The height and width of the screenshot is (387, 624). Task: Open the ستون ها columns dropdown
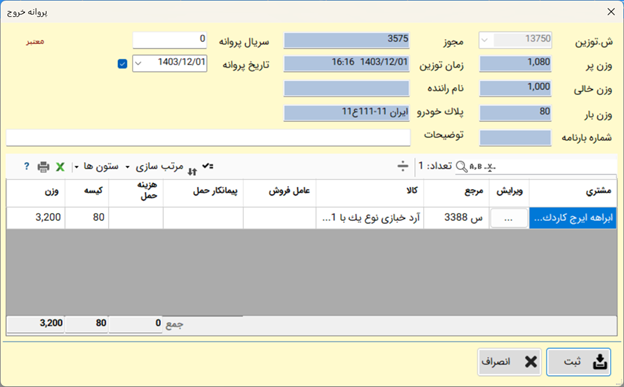97,166
